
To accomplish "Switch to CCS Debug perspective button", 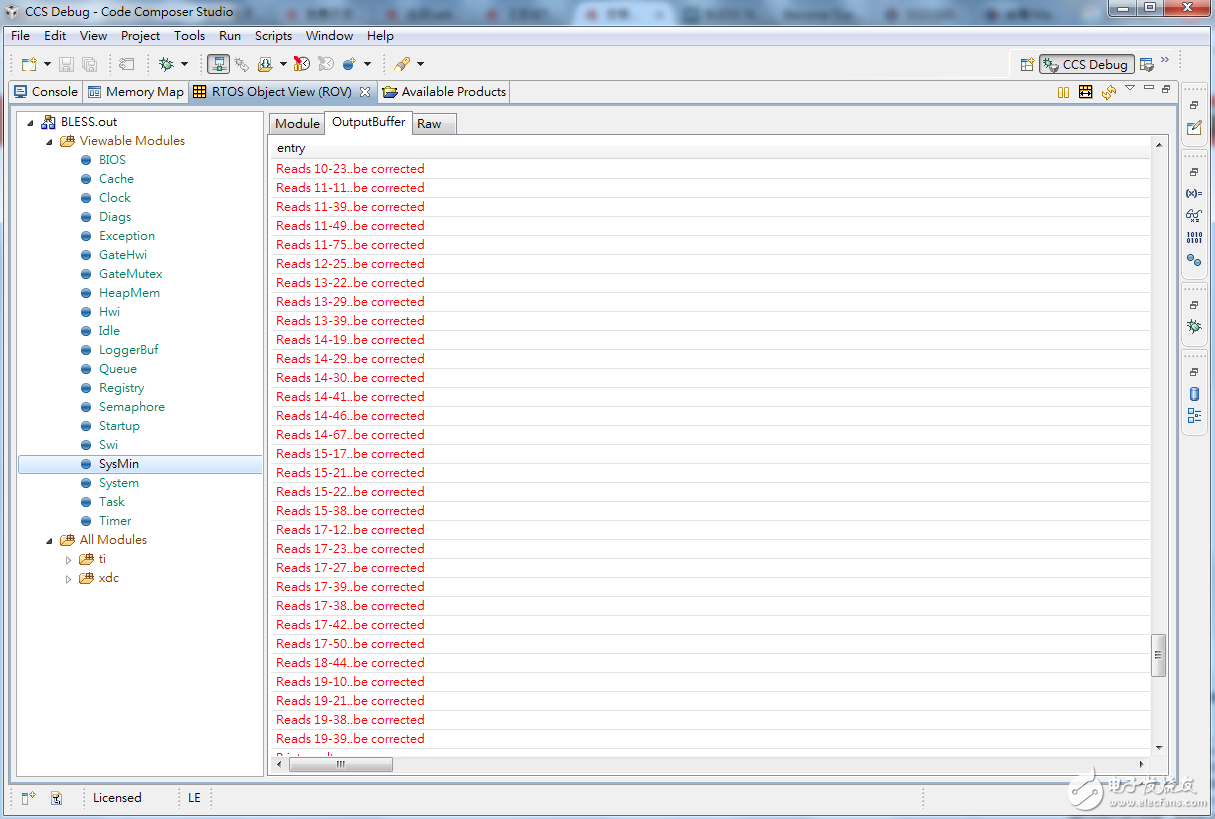I will [x=1087, y=64].
